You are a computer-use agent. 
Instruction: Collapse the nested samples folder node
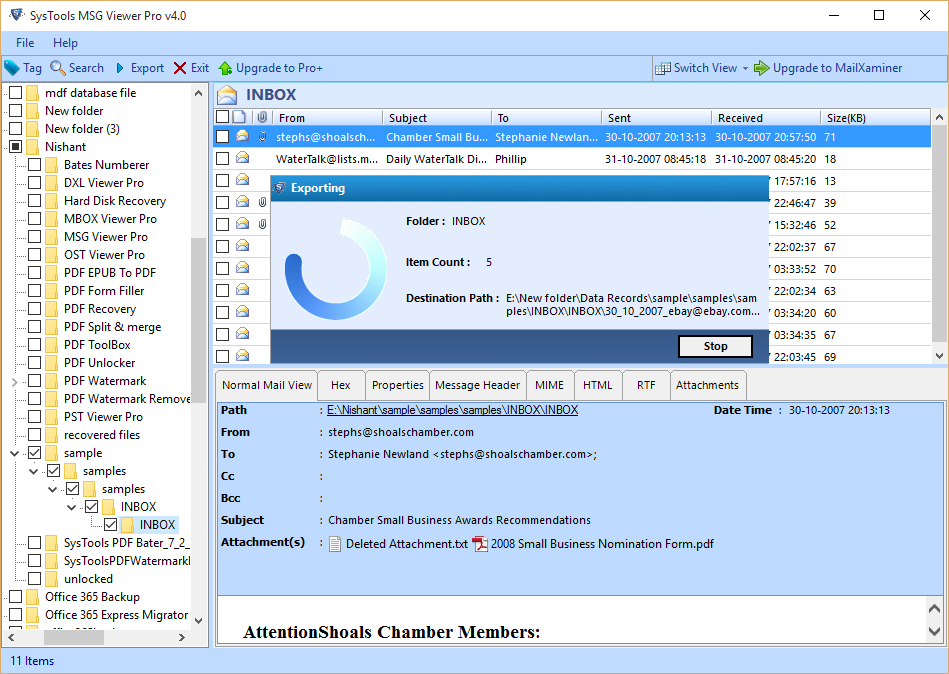pos(53,489)
